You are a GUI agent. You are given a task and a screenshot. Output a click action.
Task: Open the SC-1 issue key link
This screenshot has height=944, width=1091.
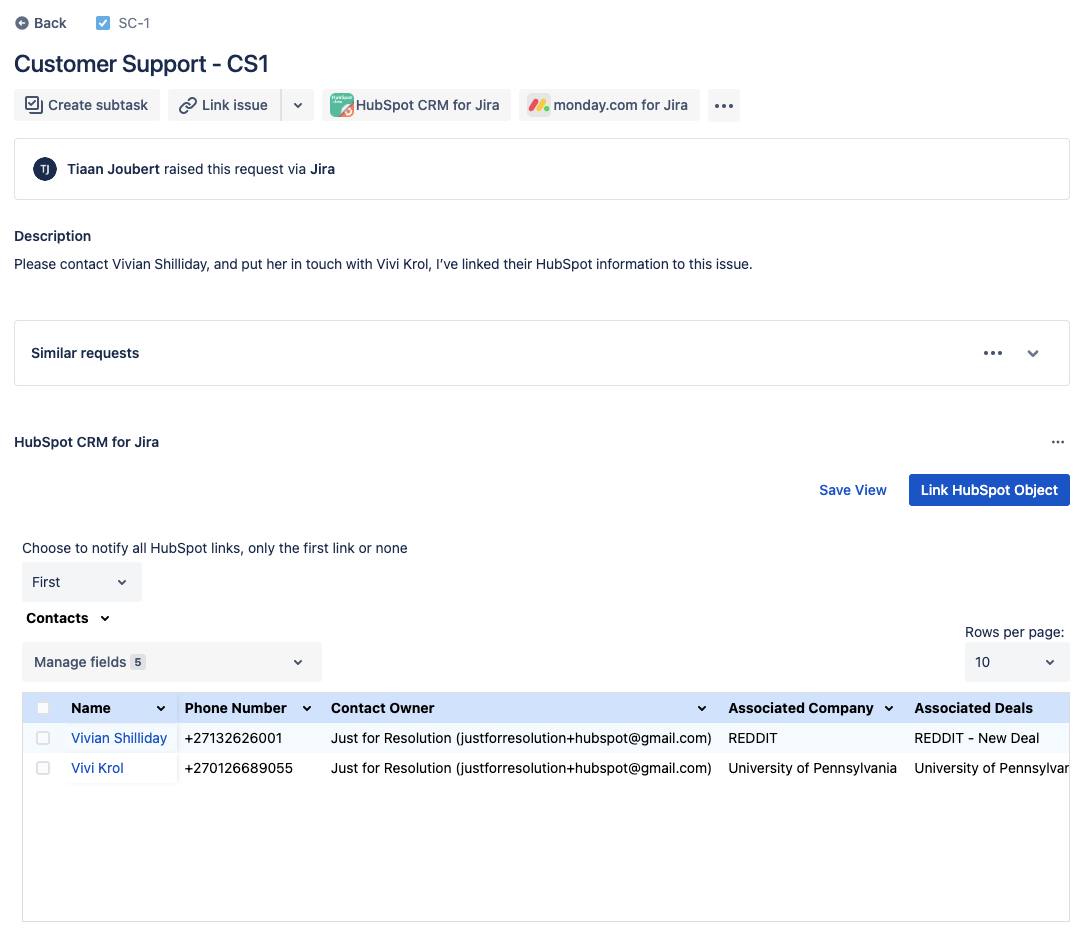134,23
